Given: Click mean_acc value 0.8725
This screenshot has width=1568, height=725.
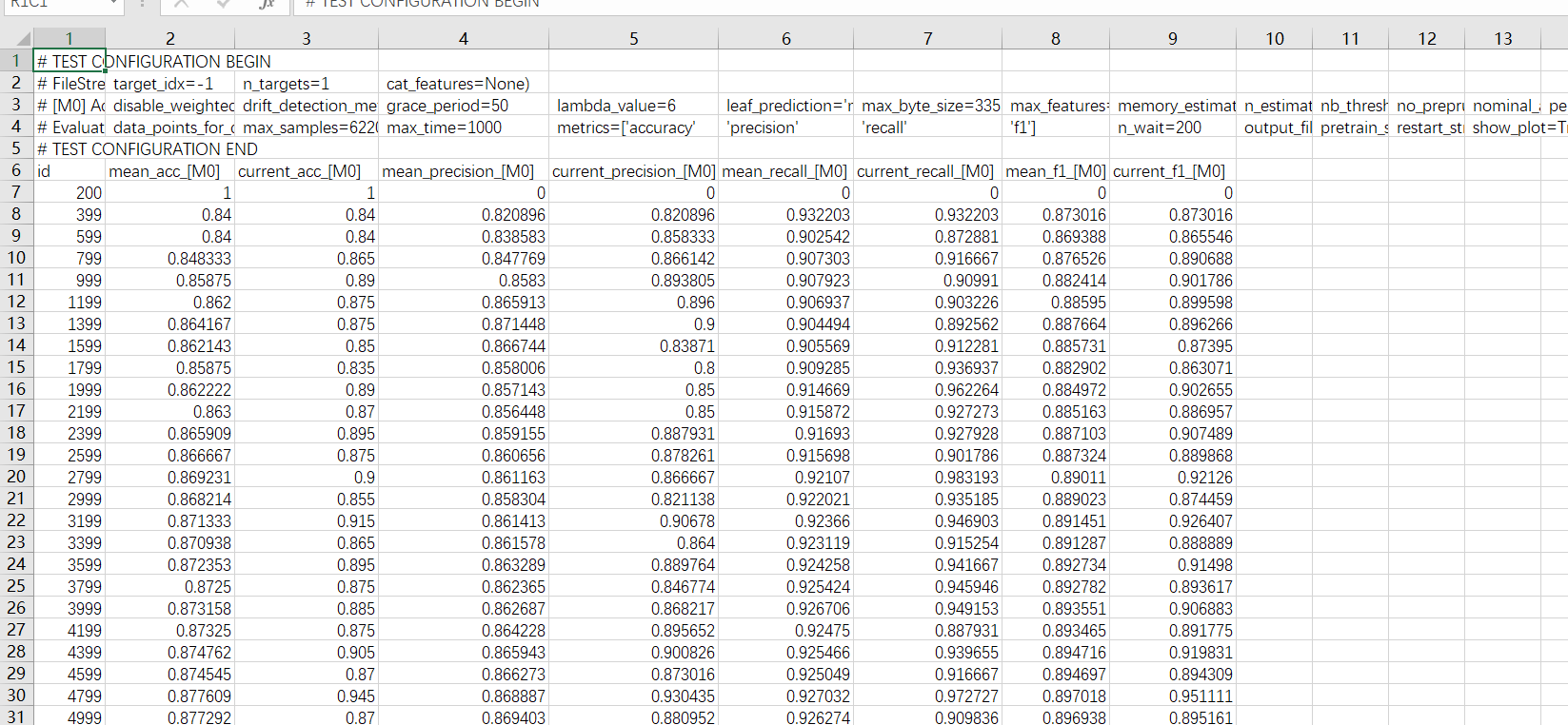Looking at the screenshot, I should tap(169, 586).
